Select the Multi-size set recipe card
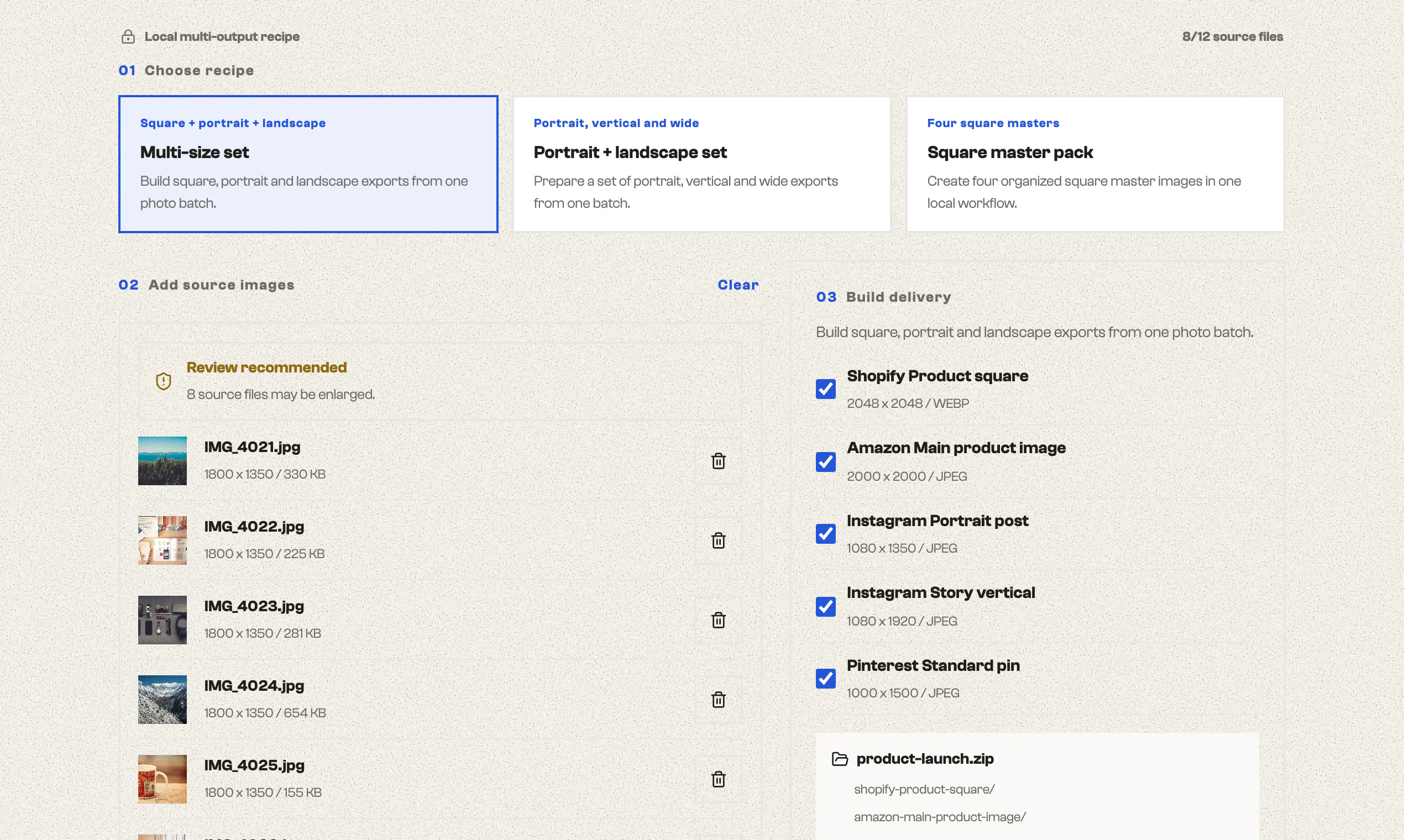This screenshot has height=840, width=1404. click(x=308, y=164)
